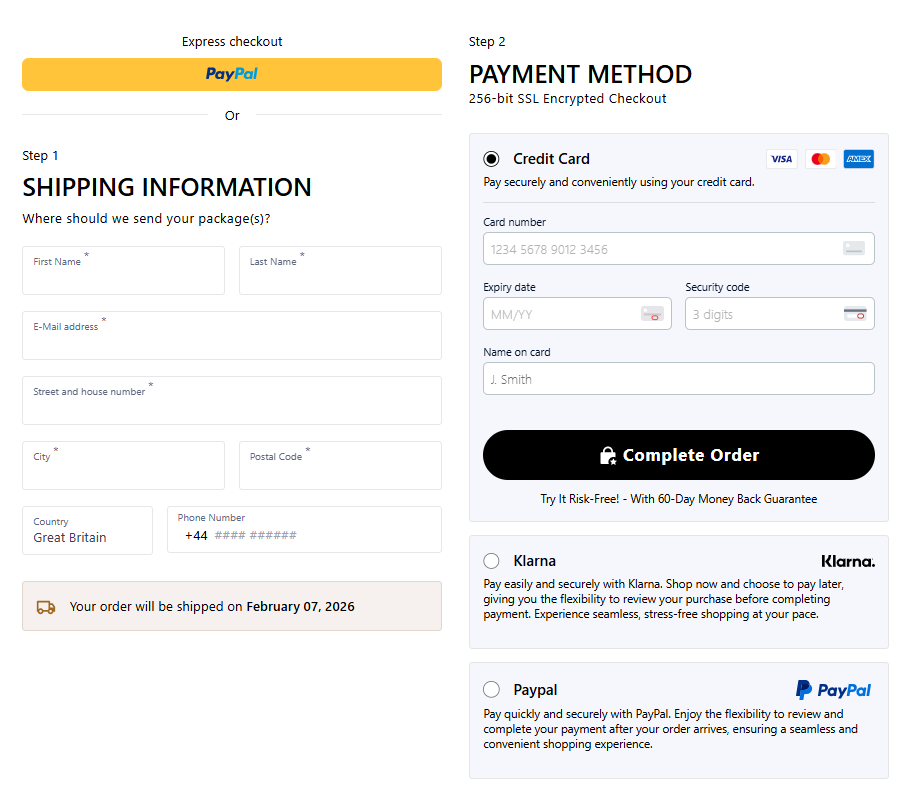The width and height of the screenshot is (912, 787).
Task: Click the Name on card field
Action: [x=678, y=379]
